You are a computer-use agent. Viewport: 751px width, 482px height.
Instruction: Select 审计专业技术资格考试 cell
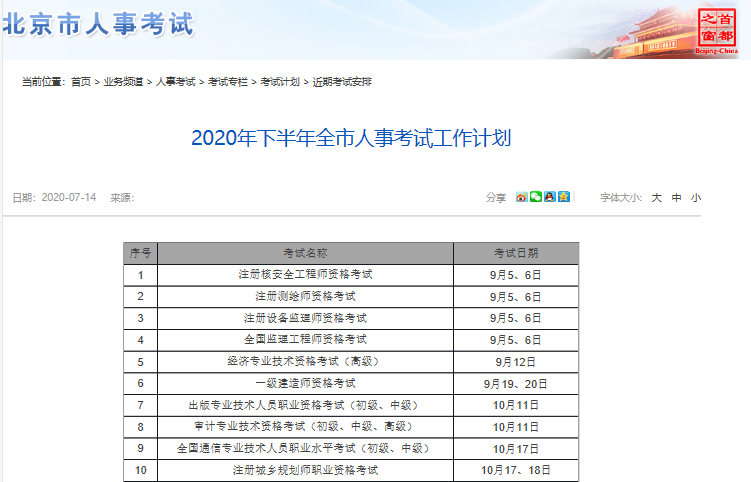306,426
